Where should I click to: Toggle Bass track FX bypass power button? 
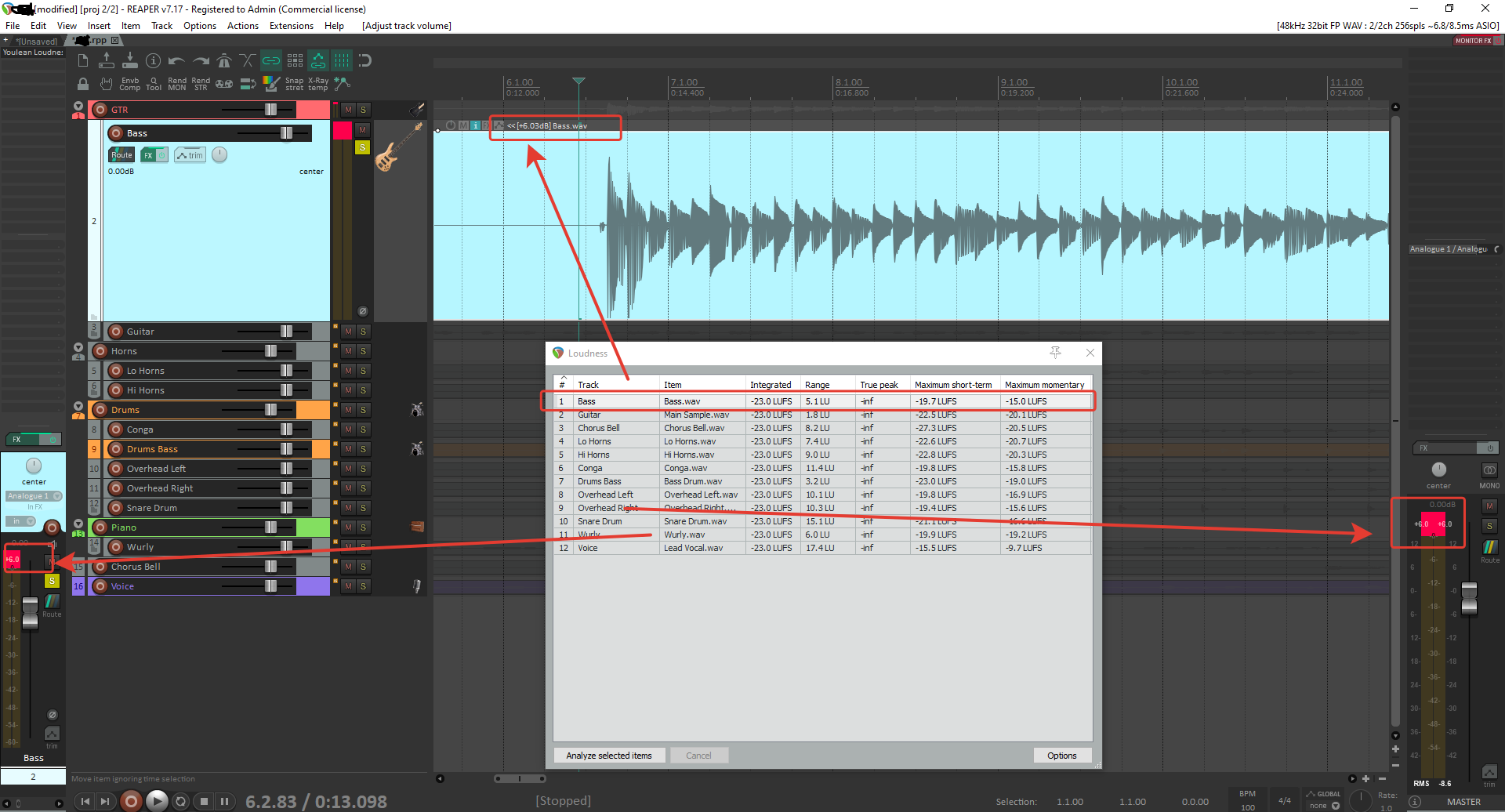click(x=161, y=155)
